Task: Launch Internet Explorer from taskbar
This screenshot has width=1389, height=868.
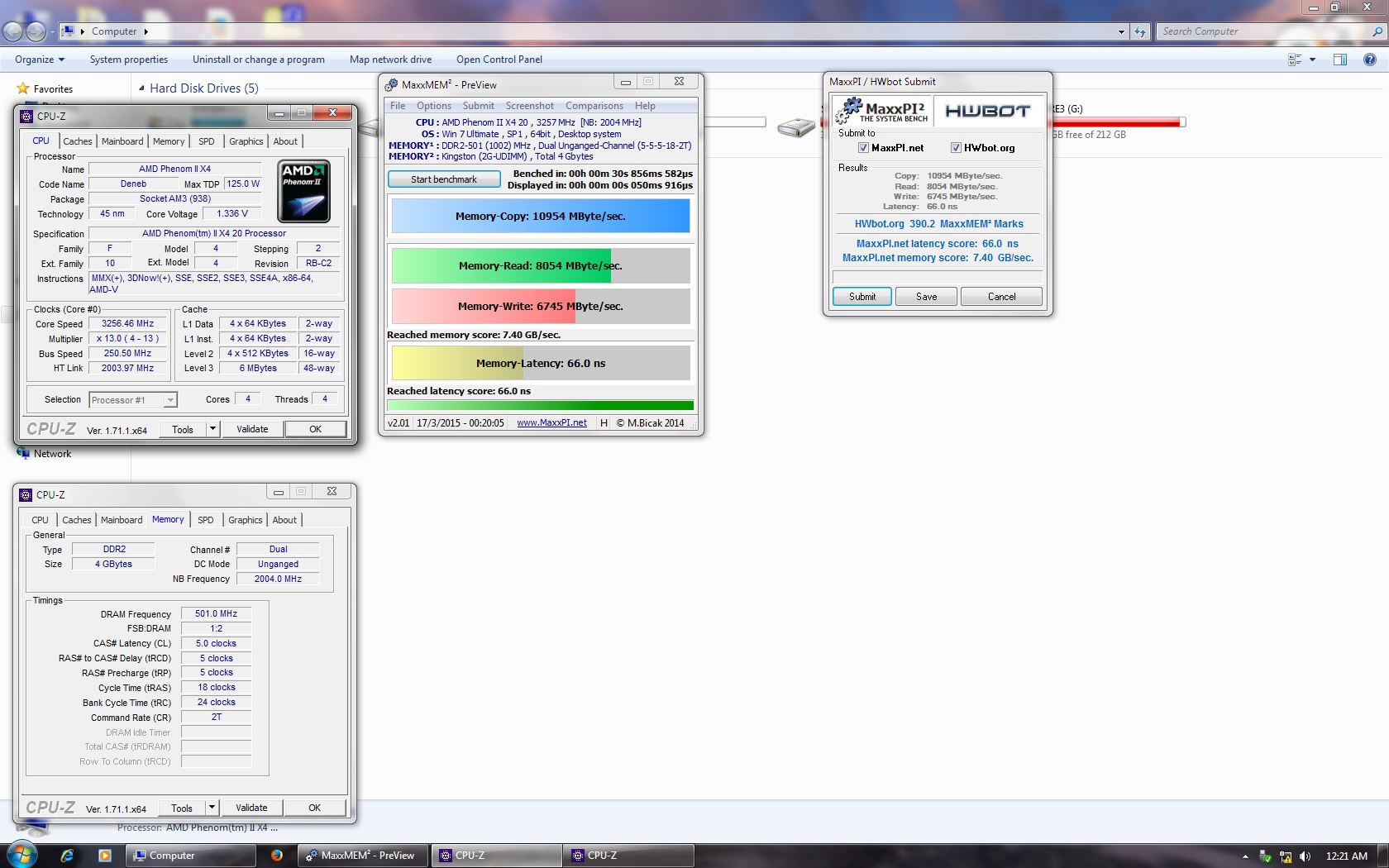Action: coord(68,856)
